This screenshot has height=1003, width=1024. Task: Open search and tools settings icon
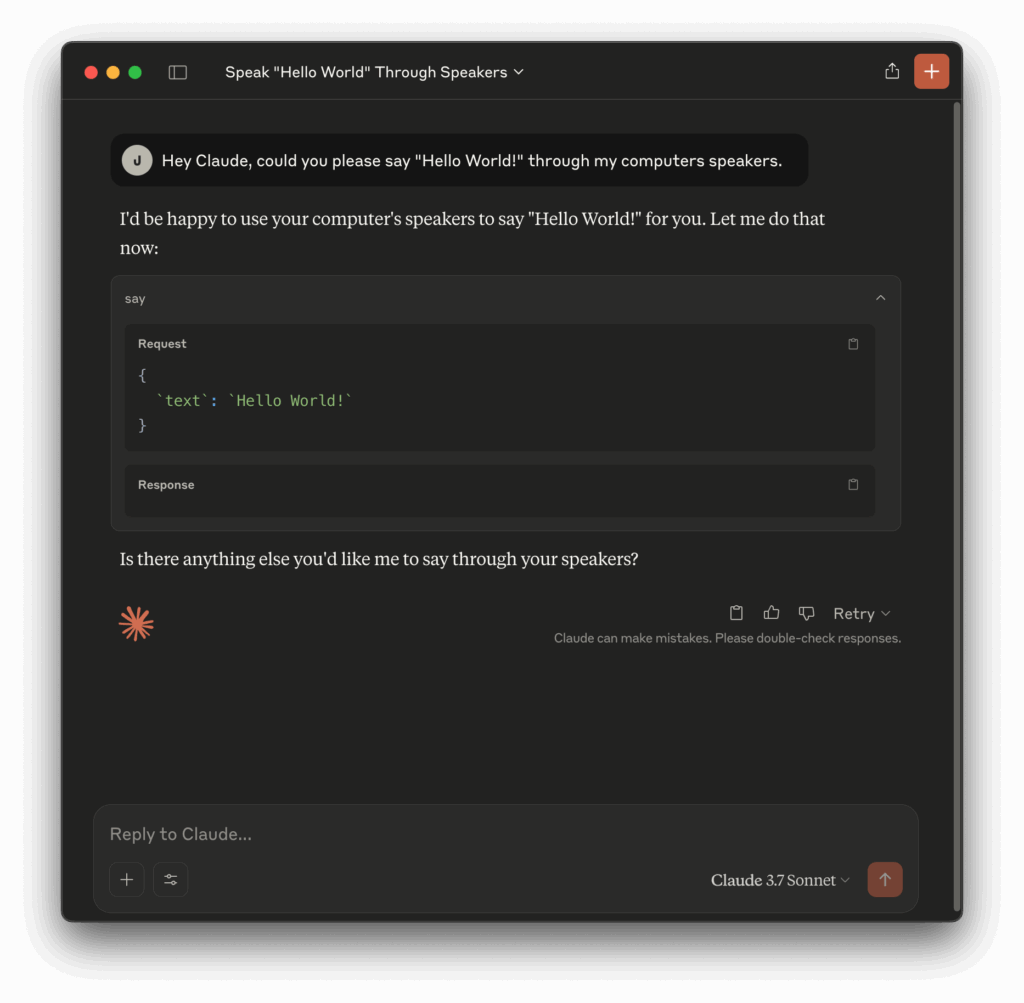[171, 880]
